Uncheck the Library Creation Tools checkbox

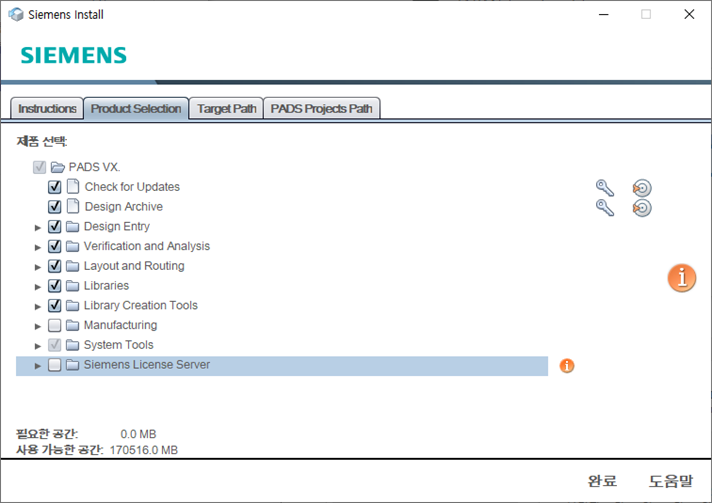54,305
